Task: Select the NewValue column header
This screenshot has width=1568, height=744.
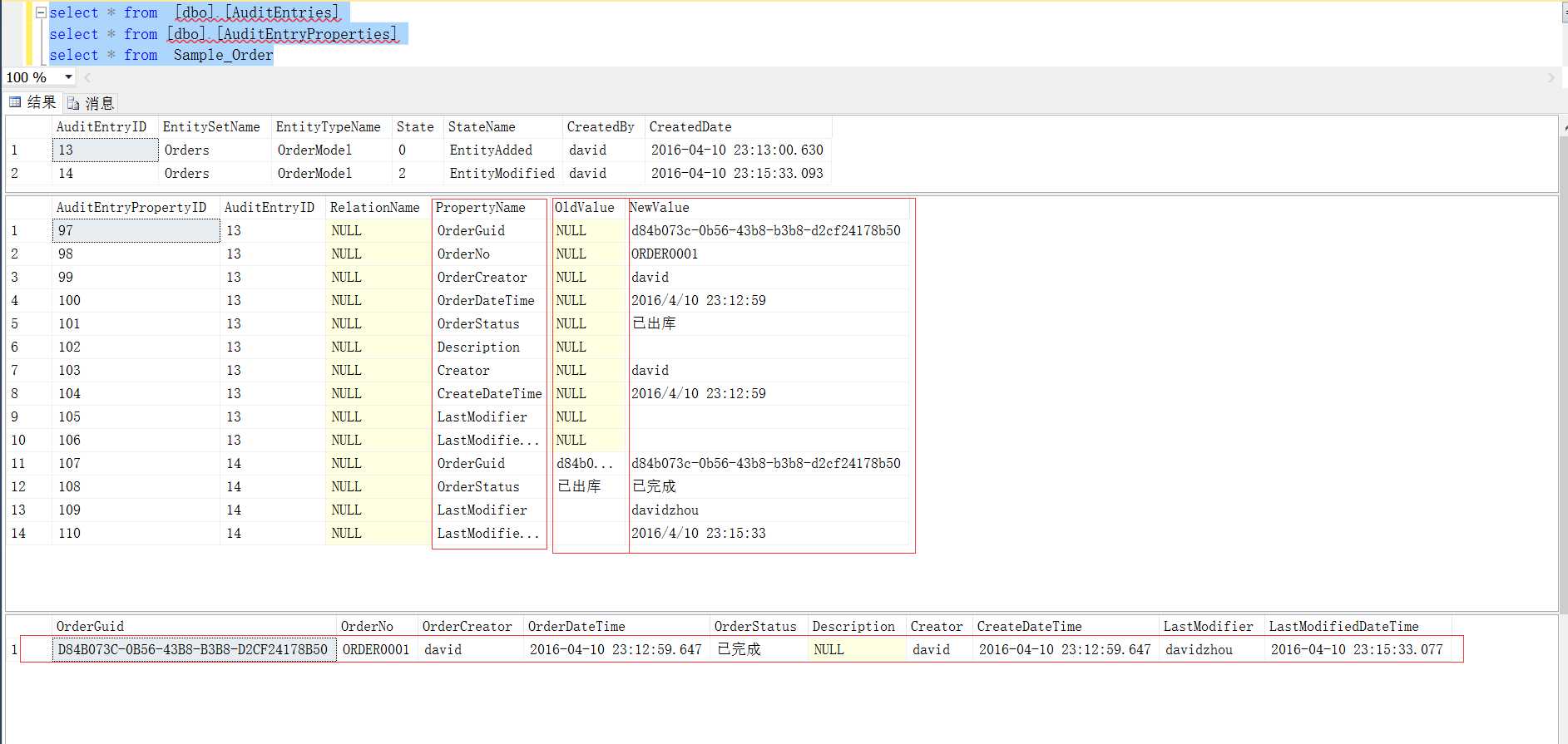Action: [x=768, y=208]
